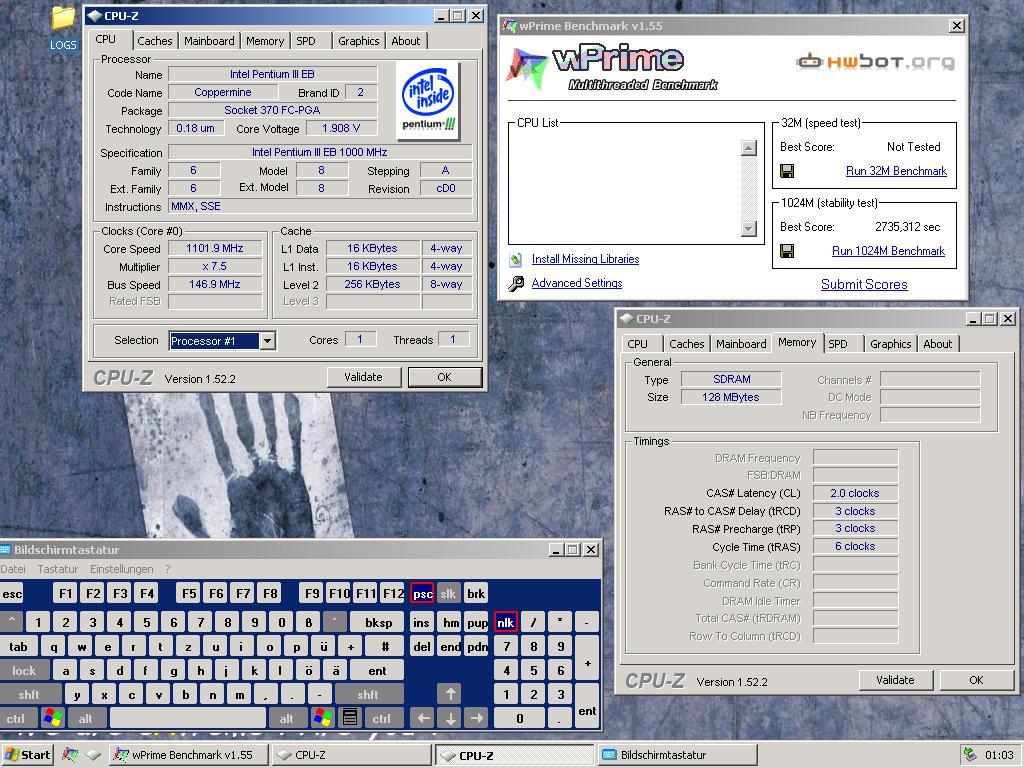Click the esc key on the on-screen keyboard
The width and height of the screenshot is (1024, 768).
coord(12,594)
